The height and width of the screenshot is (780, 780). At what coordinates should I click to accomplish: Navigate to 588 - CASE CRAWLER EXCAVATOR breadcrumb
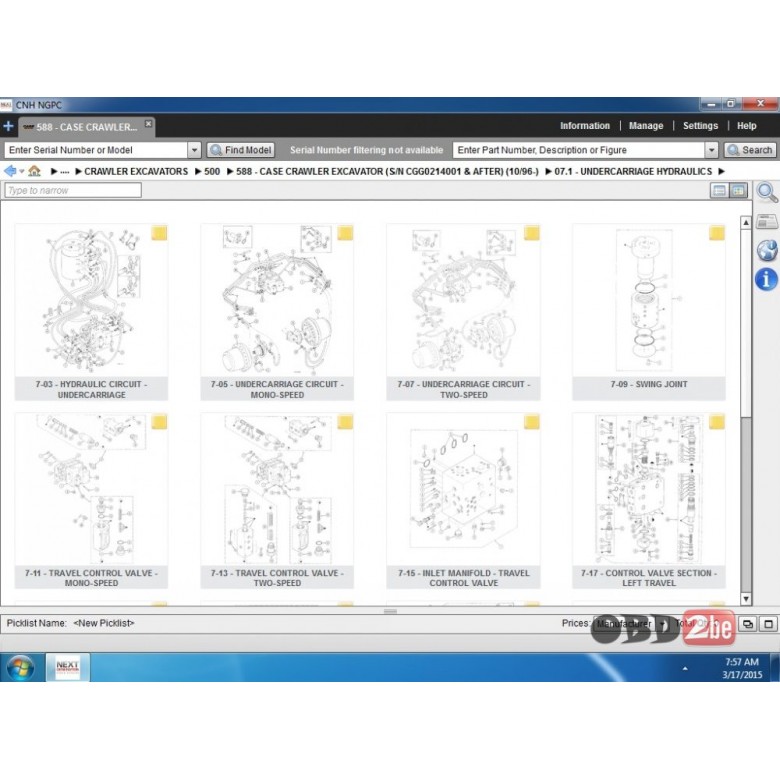coord(387,172)
